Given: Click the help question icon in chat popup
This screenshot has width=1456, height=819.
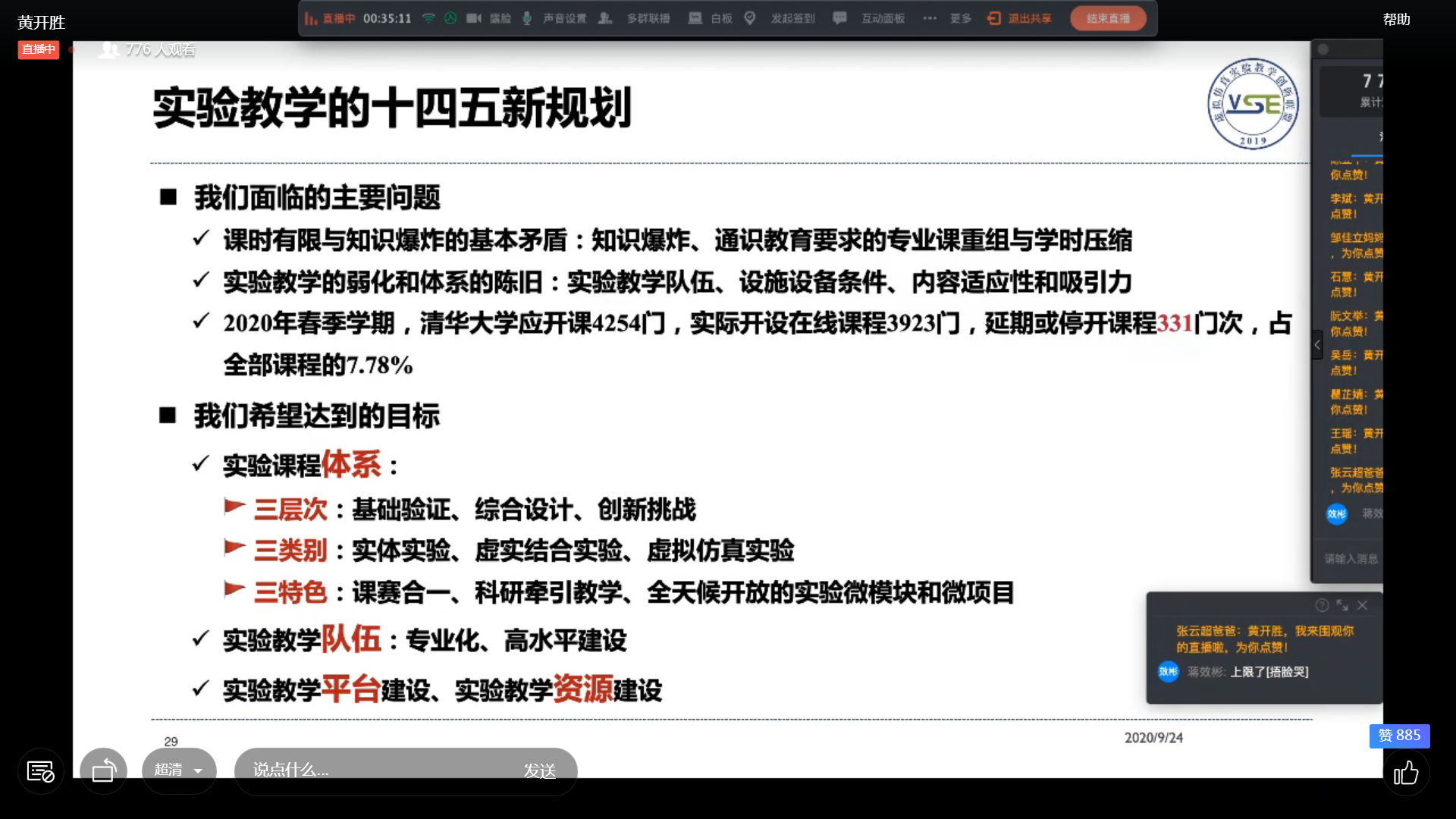Looking at the screenshot, I should pos(1322,605).
